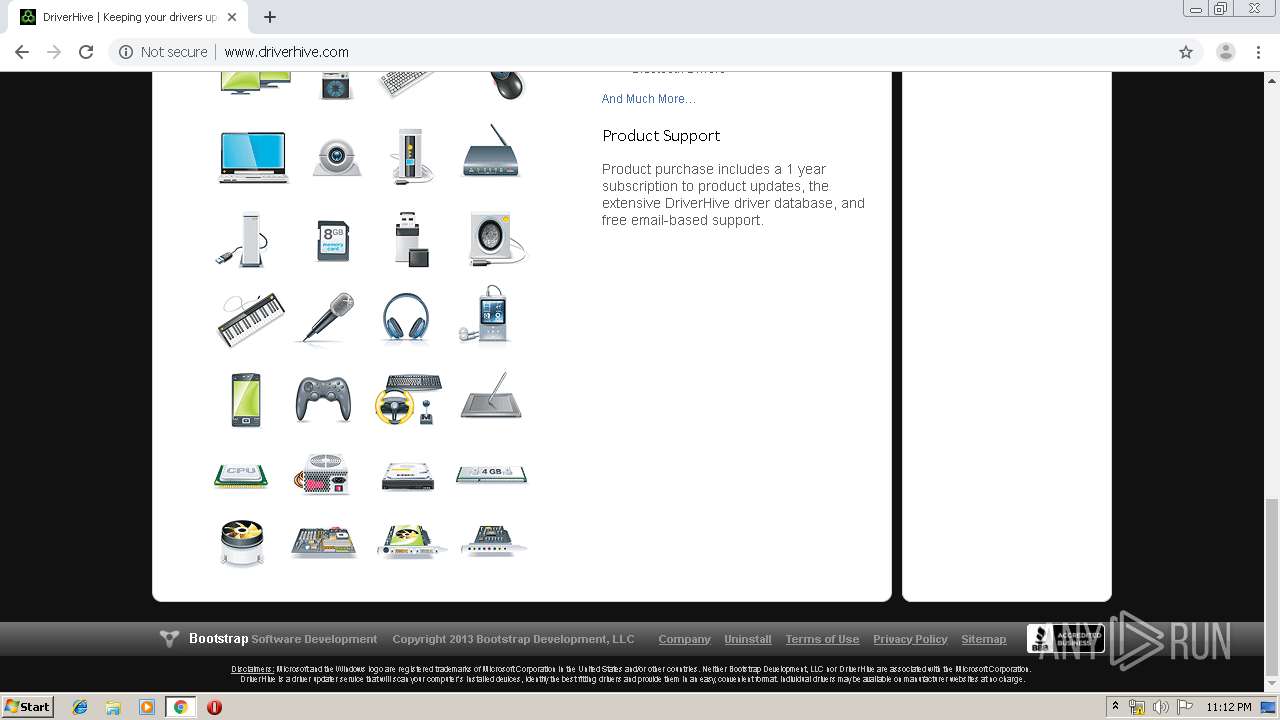Reload the current page

(x=86, y=52)
